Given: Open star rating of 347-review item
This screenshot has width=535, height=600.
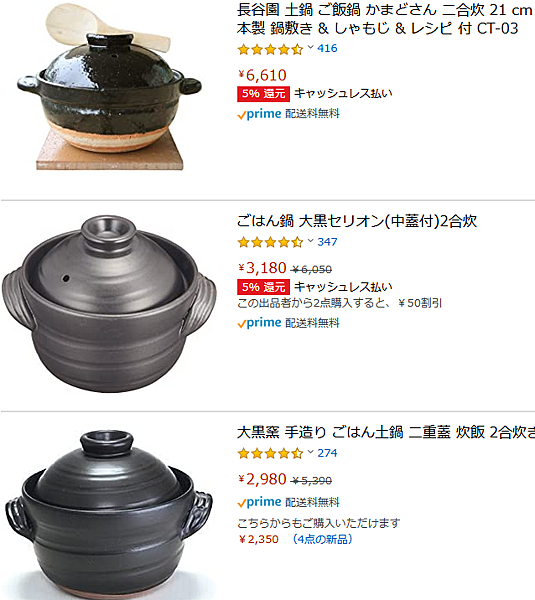Looking at the screenshot, I should (270, 242).
